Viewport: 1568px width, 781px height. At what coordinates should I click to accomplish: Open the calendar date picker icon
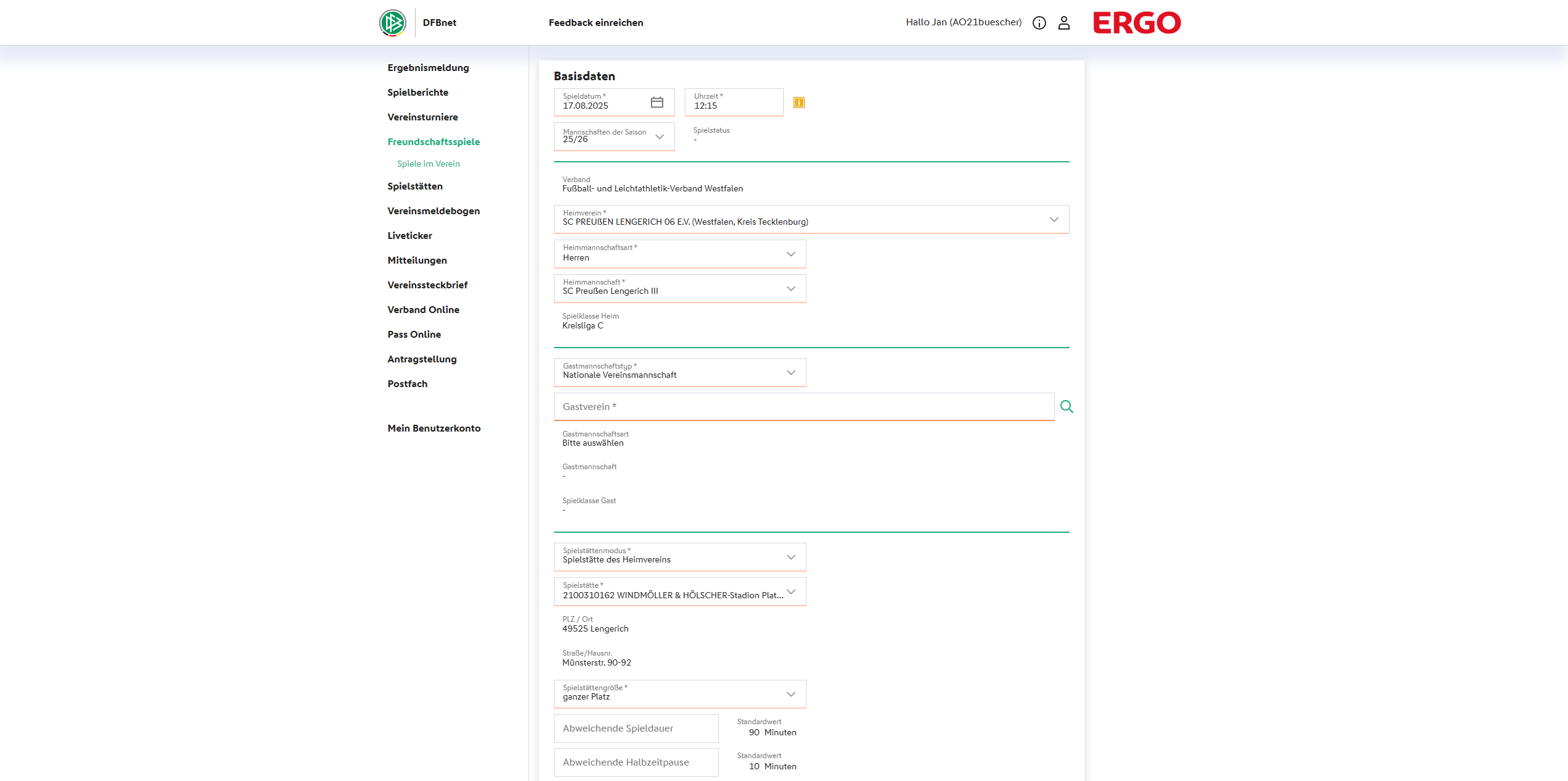[x=656, y=102]
